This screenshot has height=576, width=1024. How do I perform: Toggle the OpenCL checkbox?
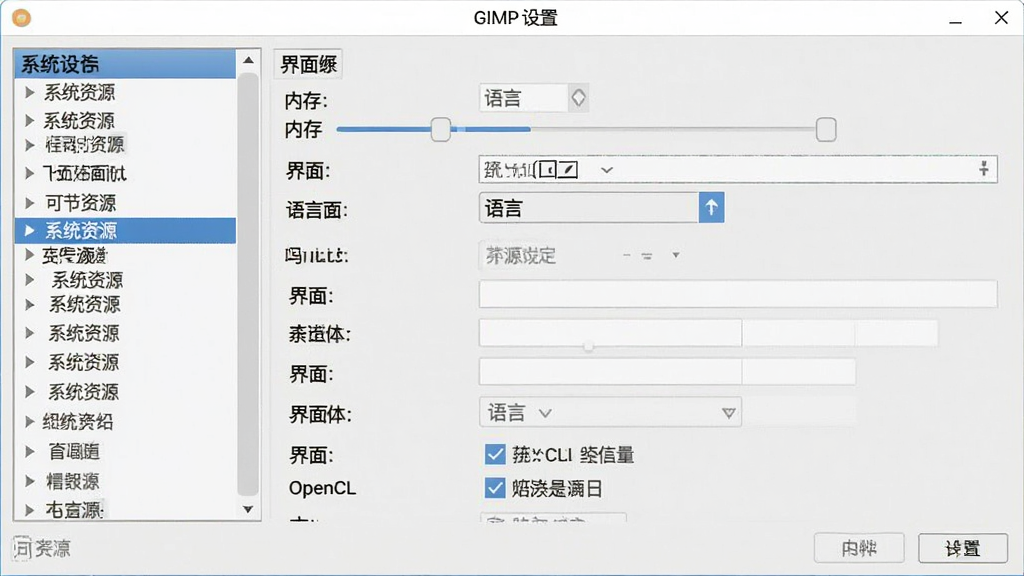(x=495, y=488)
